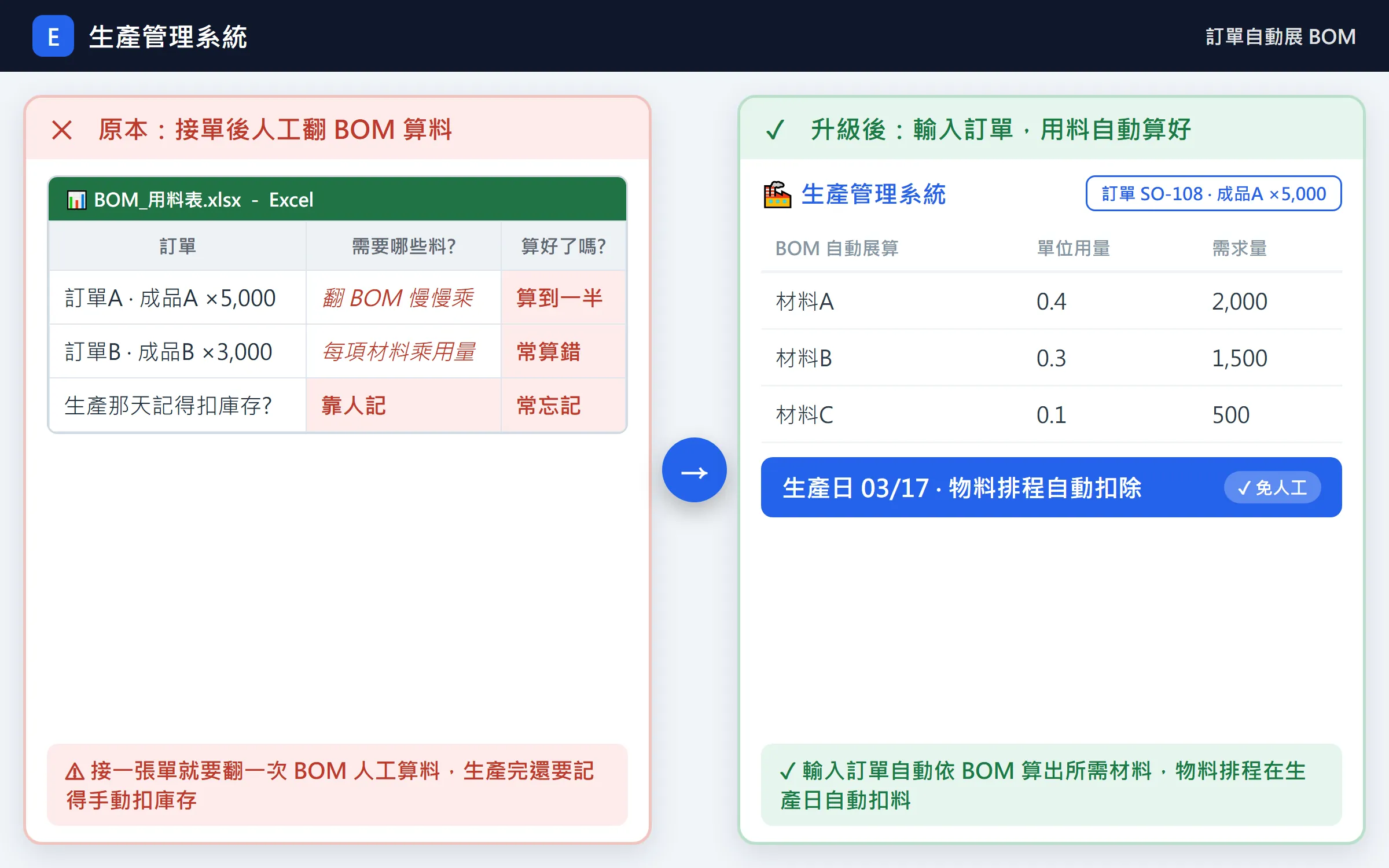Click cell 訂單A · 成品A ×5,000

178,298
